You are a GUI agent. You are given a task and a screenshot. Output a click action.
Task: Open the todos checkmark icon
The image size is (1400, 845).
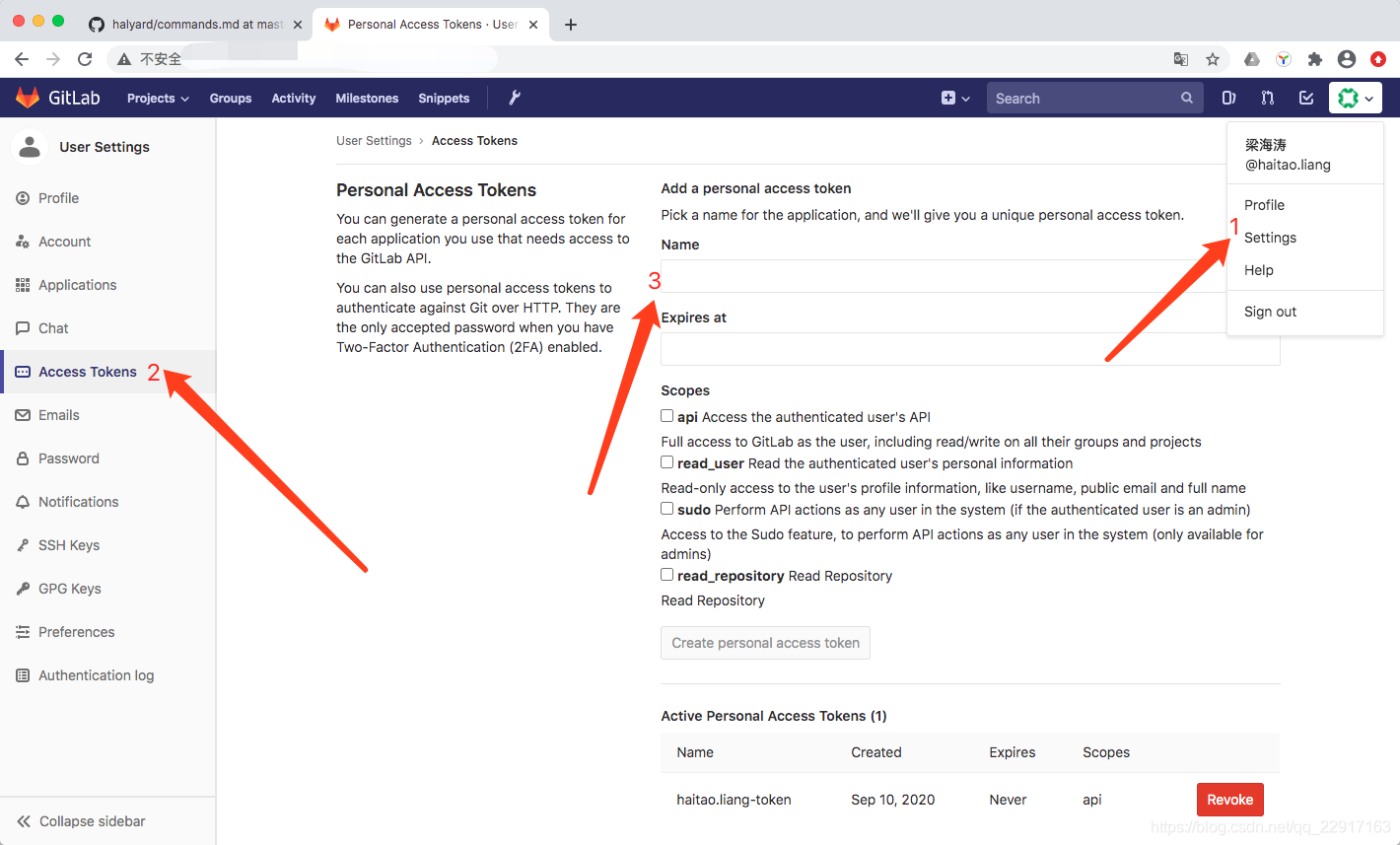click(1306, 98)
